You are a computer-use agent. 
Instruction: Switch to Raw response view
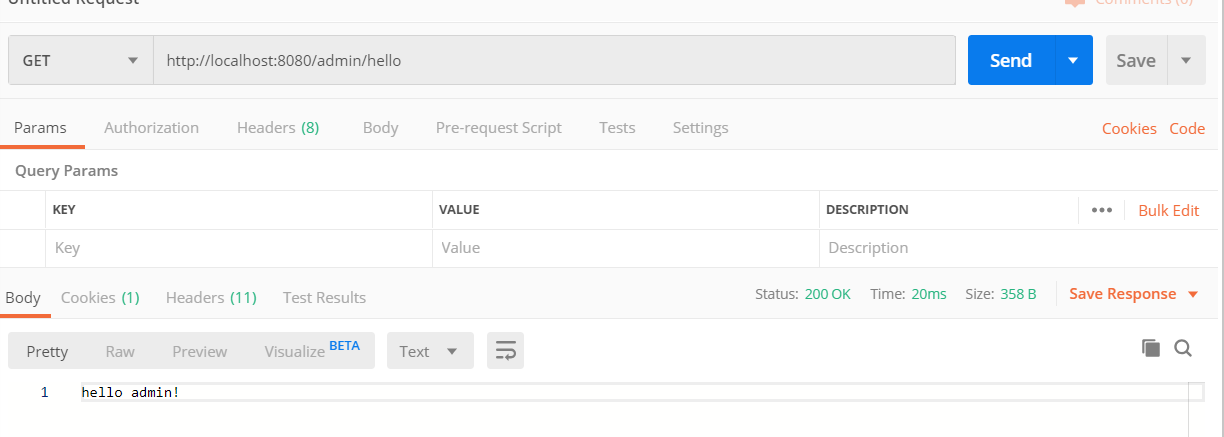[120, 351]
